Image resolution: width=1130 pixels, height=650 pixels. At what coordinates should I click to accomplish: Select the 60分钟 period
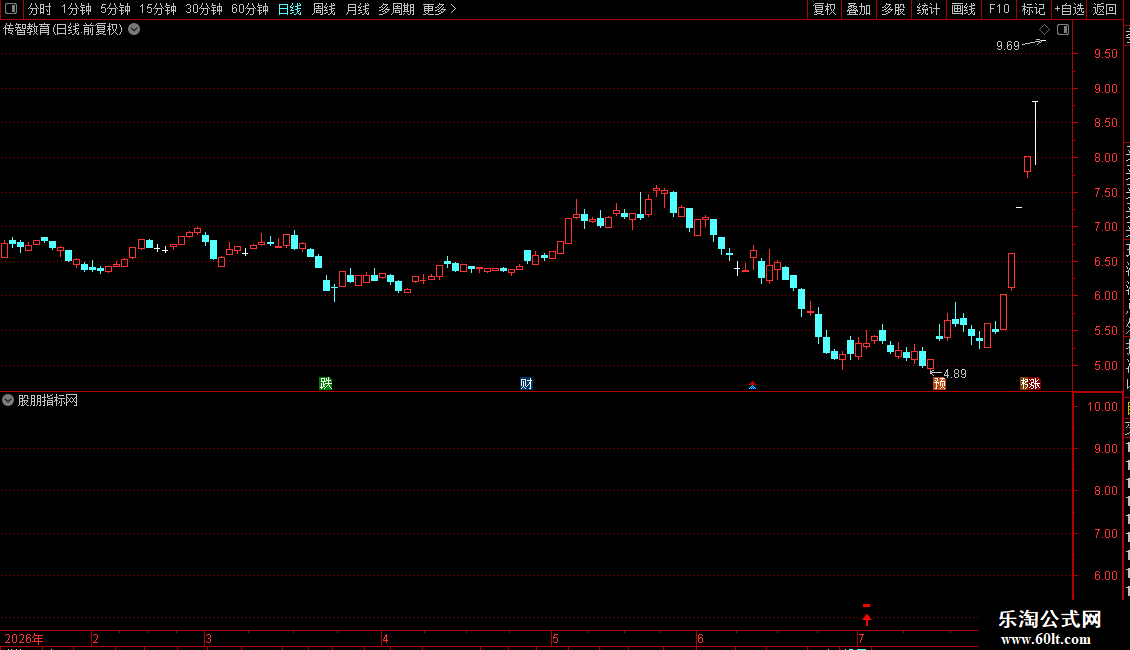click(x=249, y=9)
